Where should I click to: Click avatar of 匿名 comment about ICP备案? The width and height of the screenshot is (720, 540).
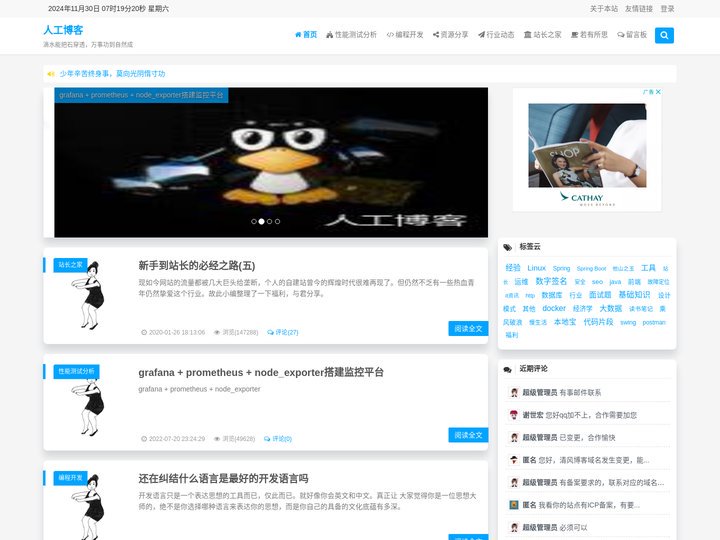(x=514, y=505)
